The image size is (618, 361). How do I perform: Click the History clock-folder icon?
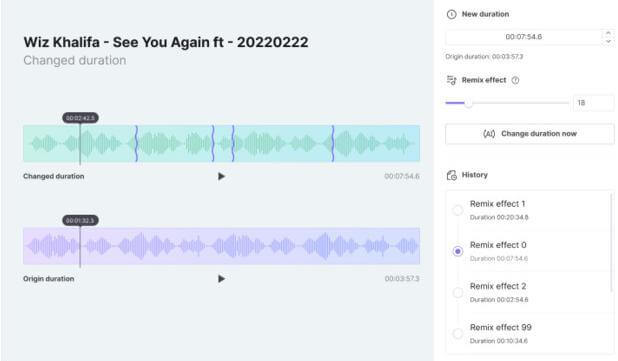click(451, 175)
